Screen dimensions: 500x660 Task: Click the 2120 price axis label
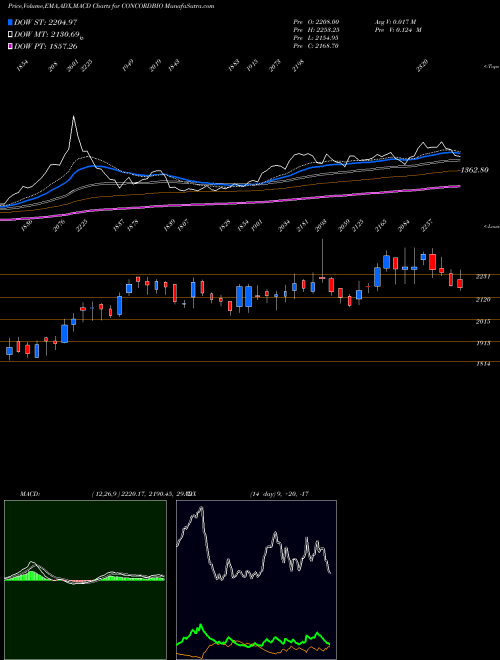(x=484, y=299)
